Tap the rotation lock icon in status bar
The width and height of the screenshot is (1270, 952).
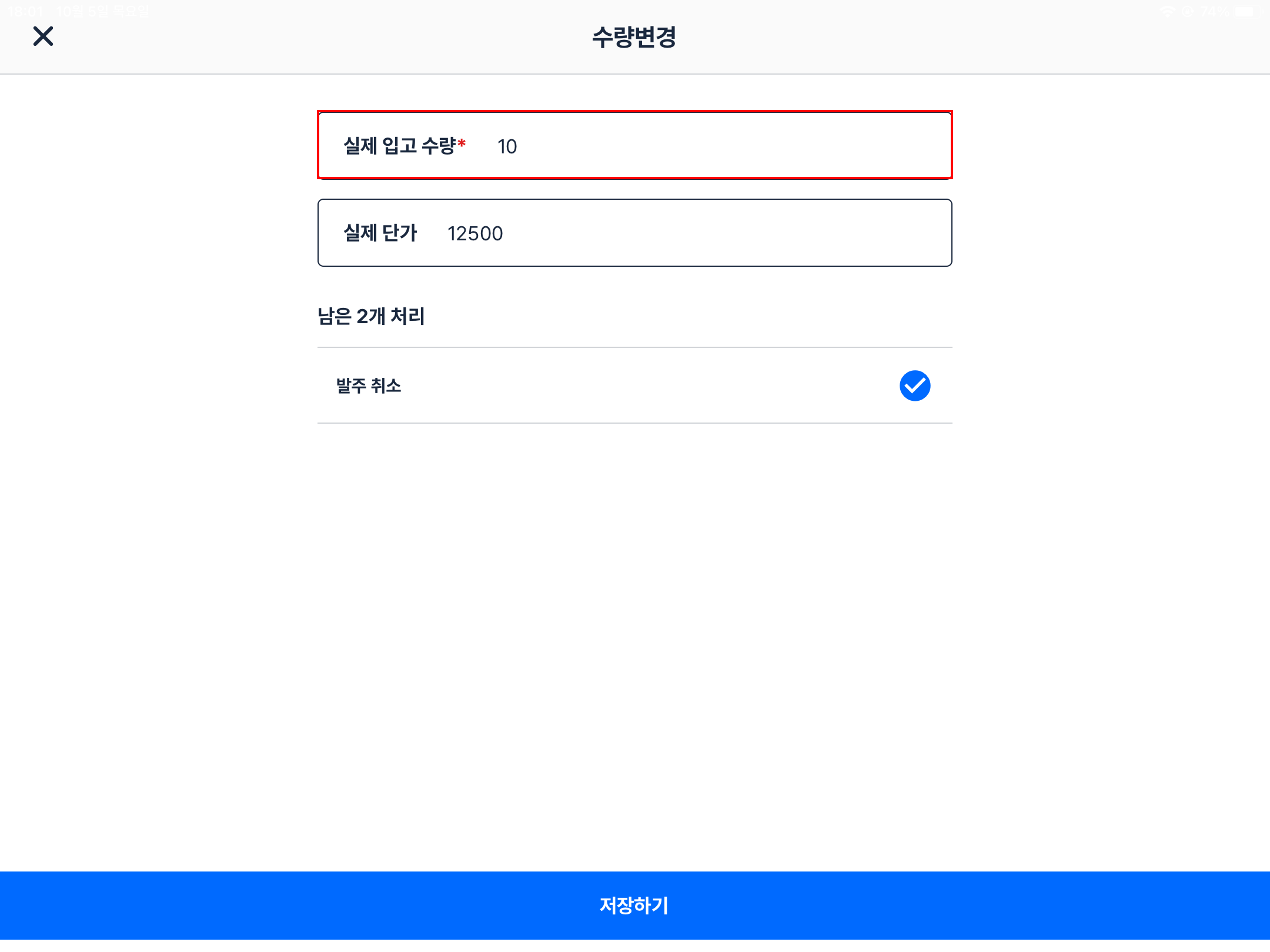point(1188,12)
